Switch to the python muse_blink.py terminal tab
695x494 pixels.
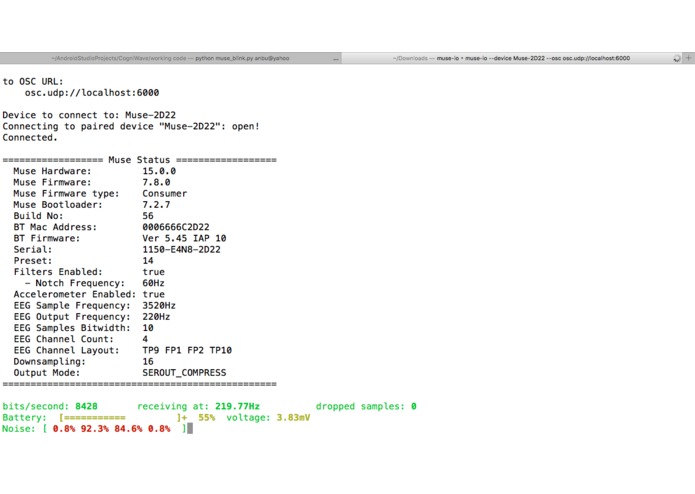tap(171, 58)
